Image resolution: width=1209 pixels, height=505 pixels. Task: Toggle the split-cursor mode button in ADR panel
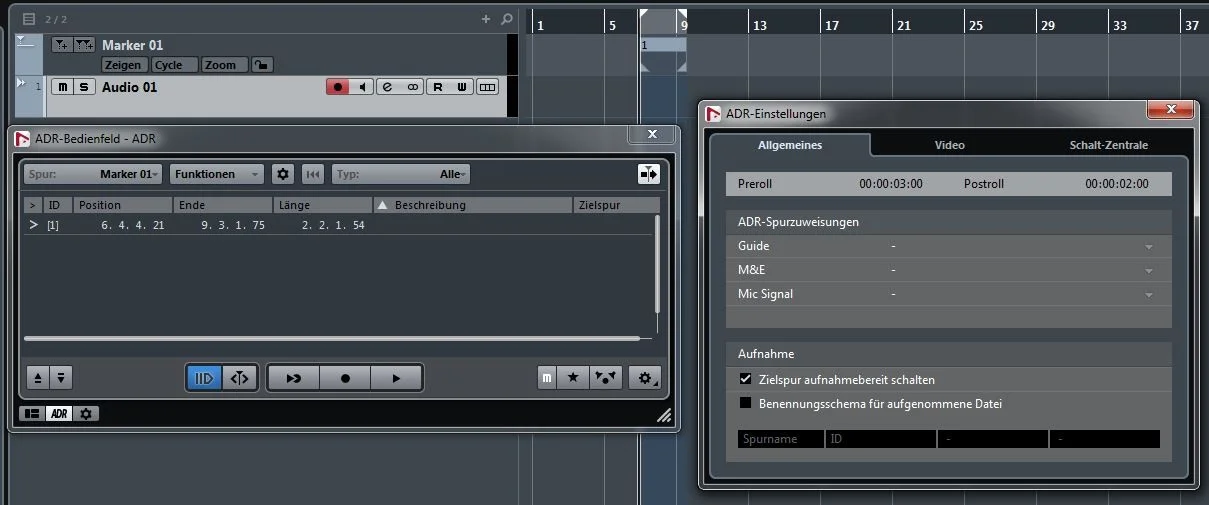click(240, 378)
